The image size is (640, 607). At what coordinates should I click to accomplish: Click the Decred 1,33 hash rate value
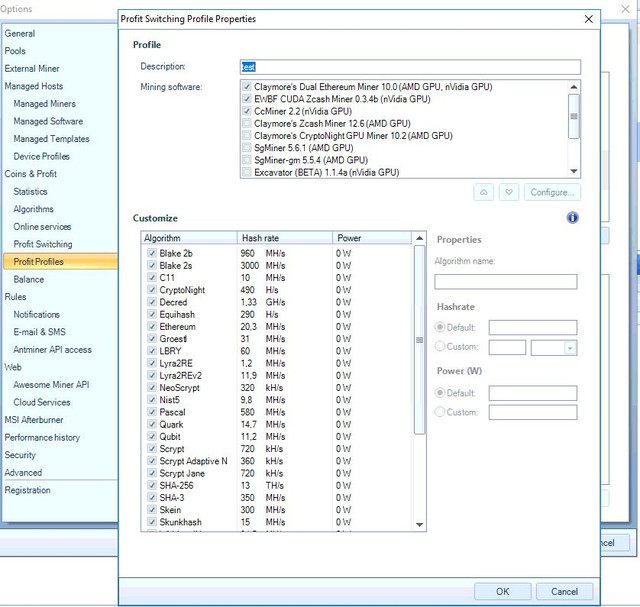pos(249,302)
